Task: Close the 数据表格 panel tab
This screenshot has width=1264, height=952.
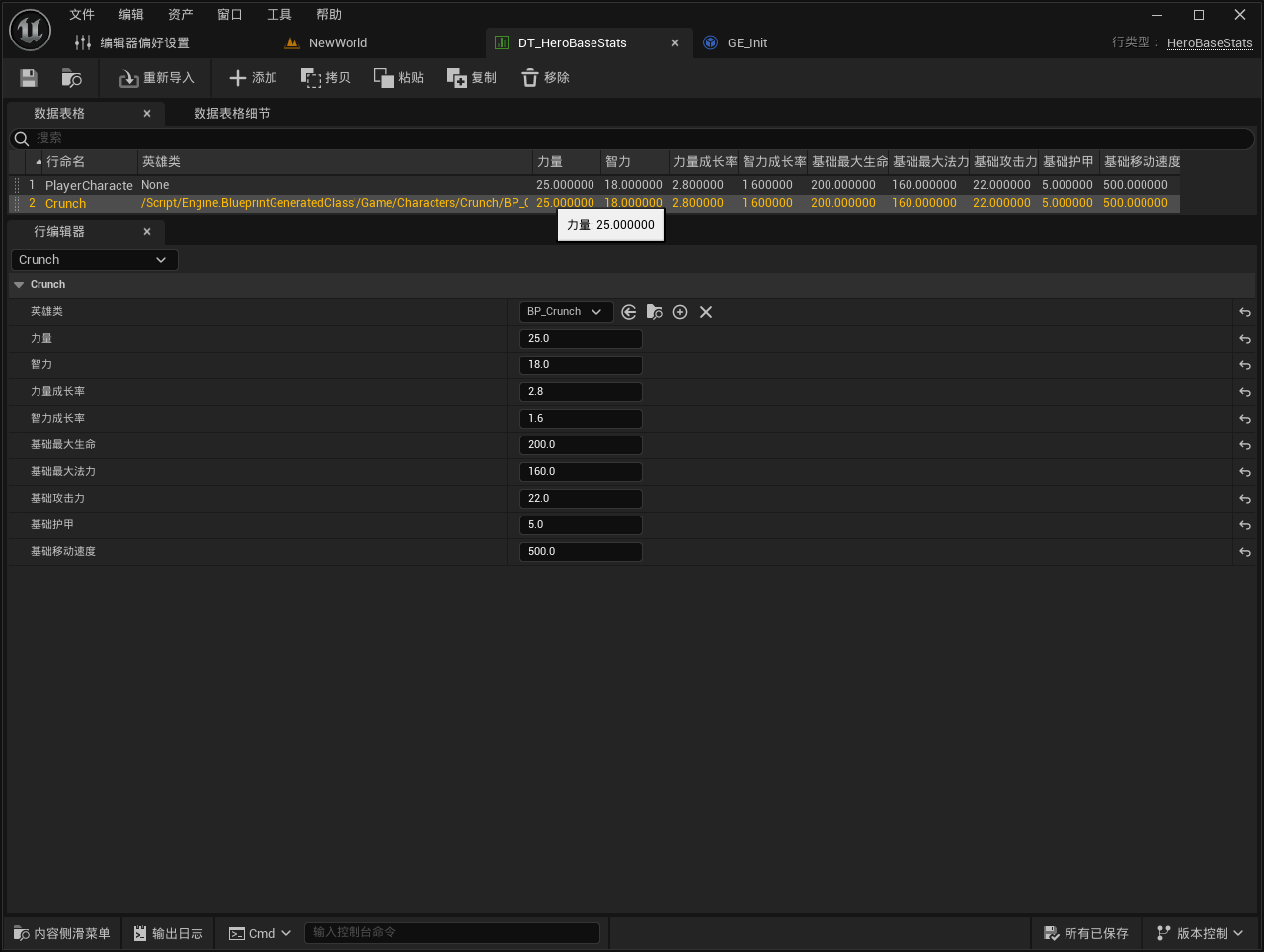Action: pos(147,114)
